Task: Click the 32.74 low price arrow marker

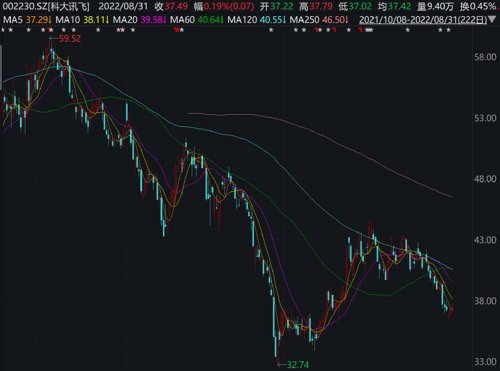Action: coord(293,364)
